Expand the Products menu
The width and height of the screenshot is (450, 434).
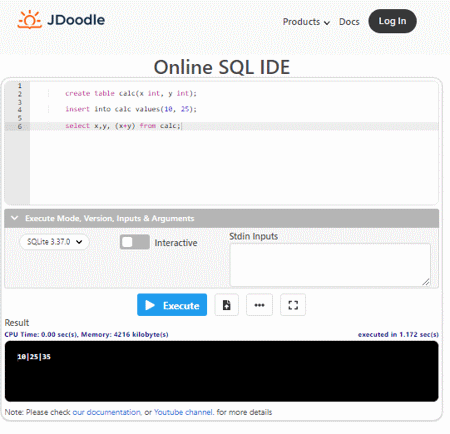tap(306, 22)
